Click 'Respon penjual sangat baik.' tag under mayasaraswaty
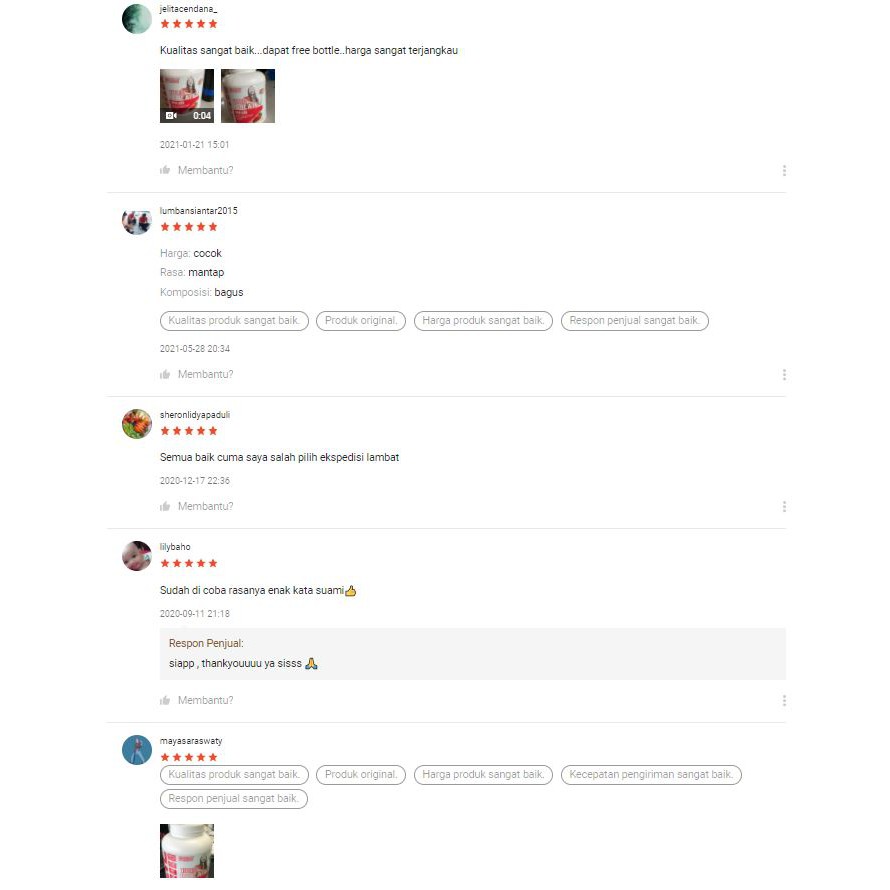The width and height of the screenshot is (890, 890). pyautogui.click(x=234, y=799)
